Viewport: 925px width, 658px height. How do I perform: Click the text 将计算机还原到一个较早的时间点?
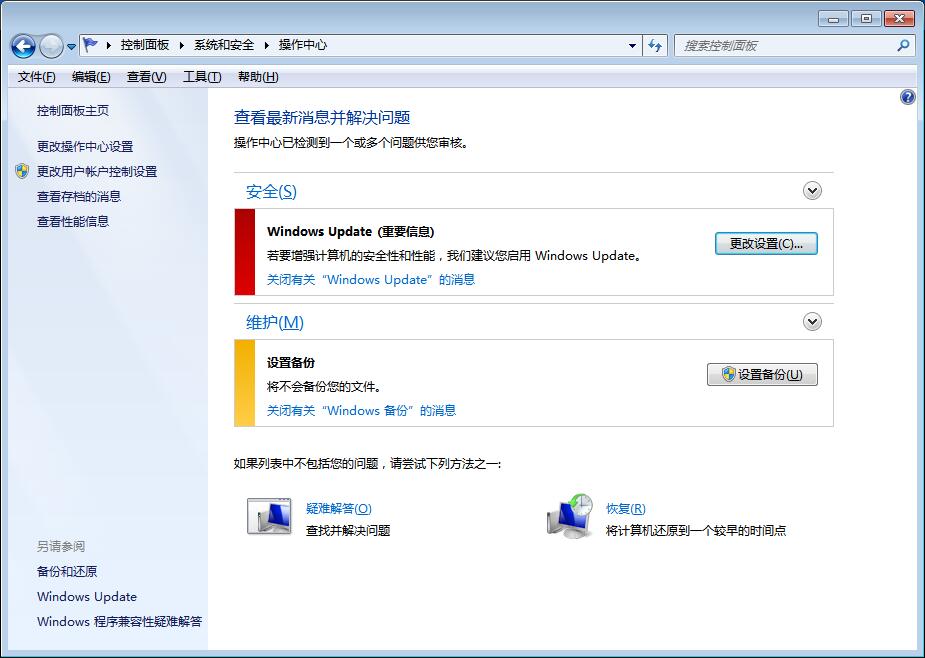696,531
